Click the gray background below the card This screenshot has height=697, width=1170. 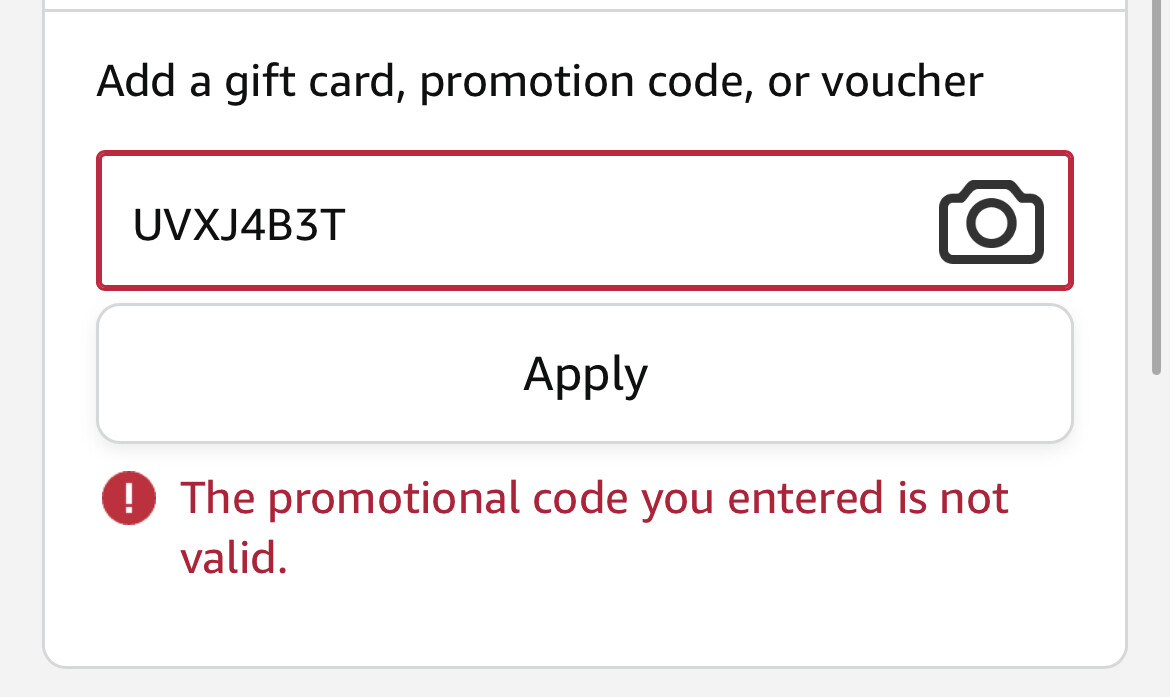pos(584,684)
